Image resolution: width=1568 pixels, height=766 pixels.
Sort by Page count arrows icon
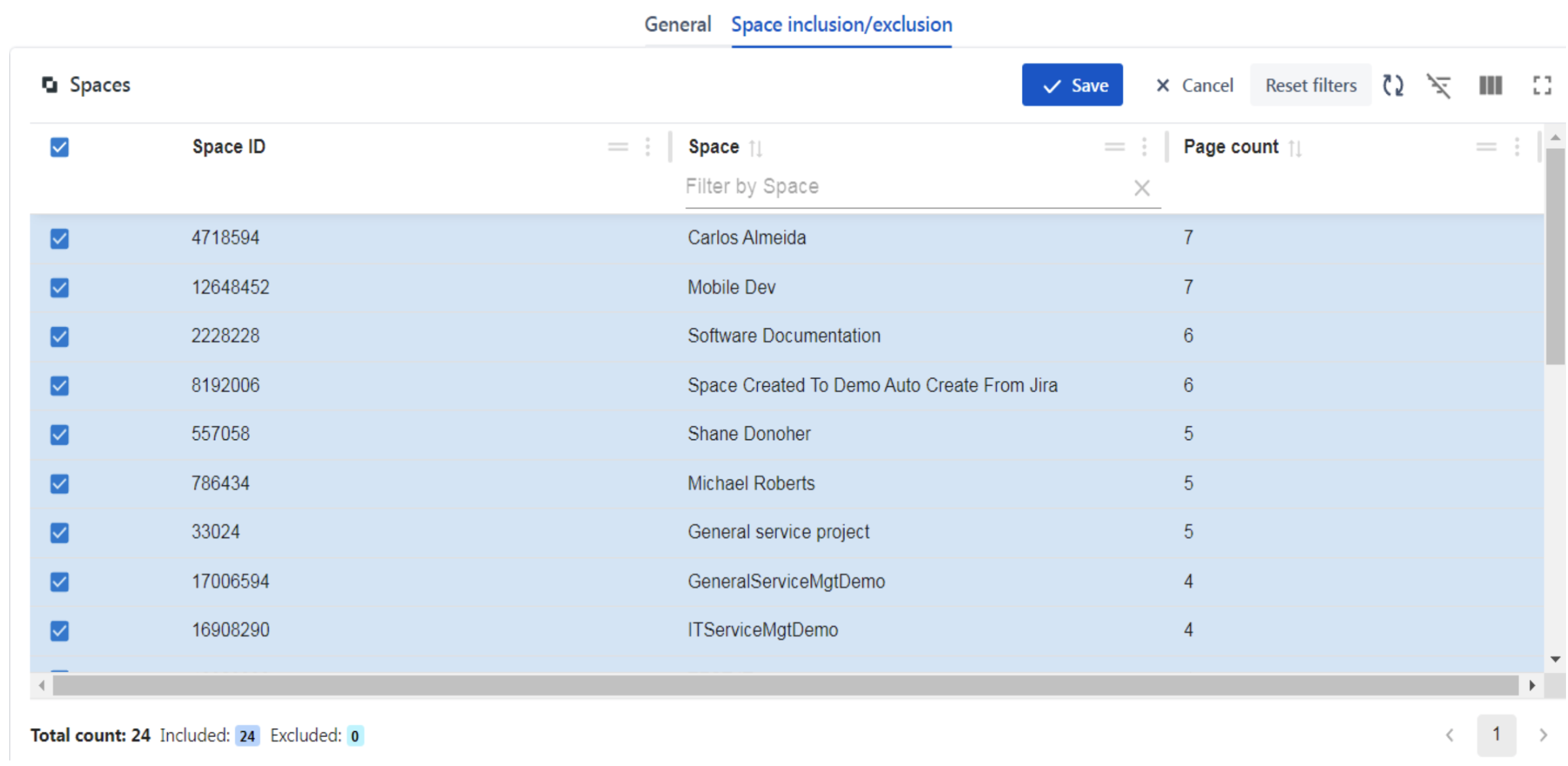(1295, 148)
